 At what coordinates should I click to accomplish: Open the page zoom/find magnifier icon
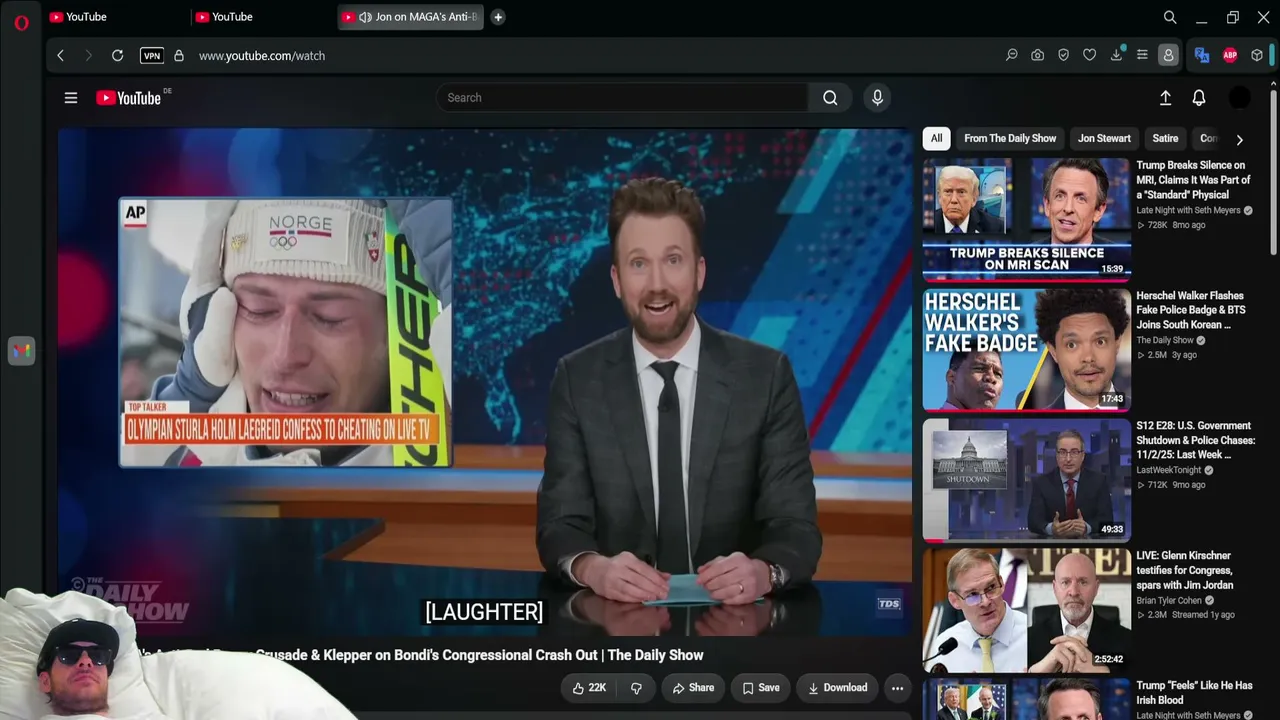1012,56
